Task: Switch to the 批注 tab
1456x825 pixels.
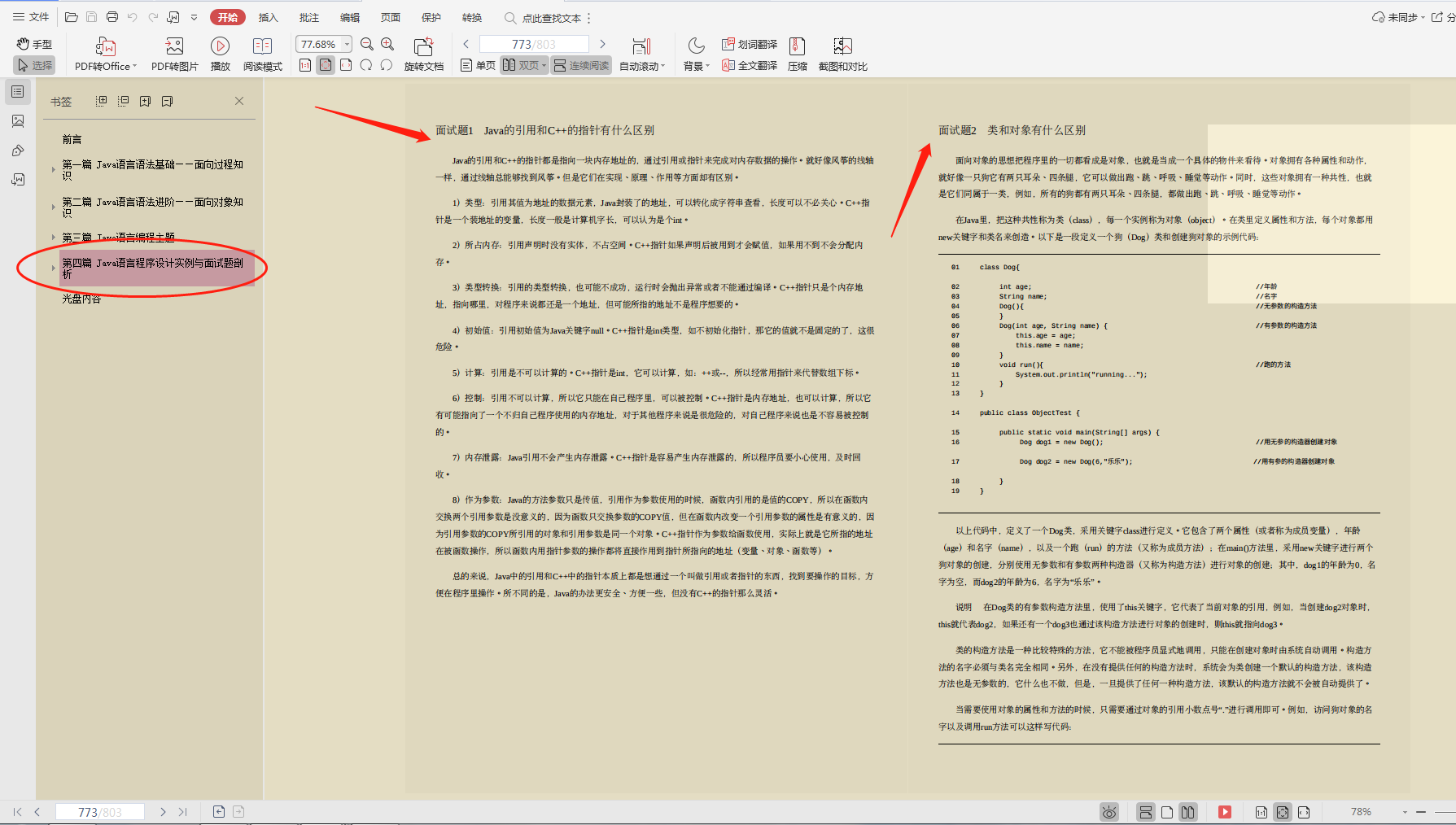Action: tap(308, 17)
